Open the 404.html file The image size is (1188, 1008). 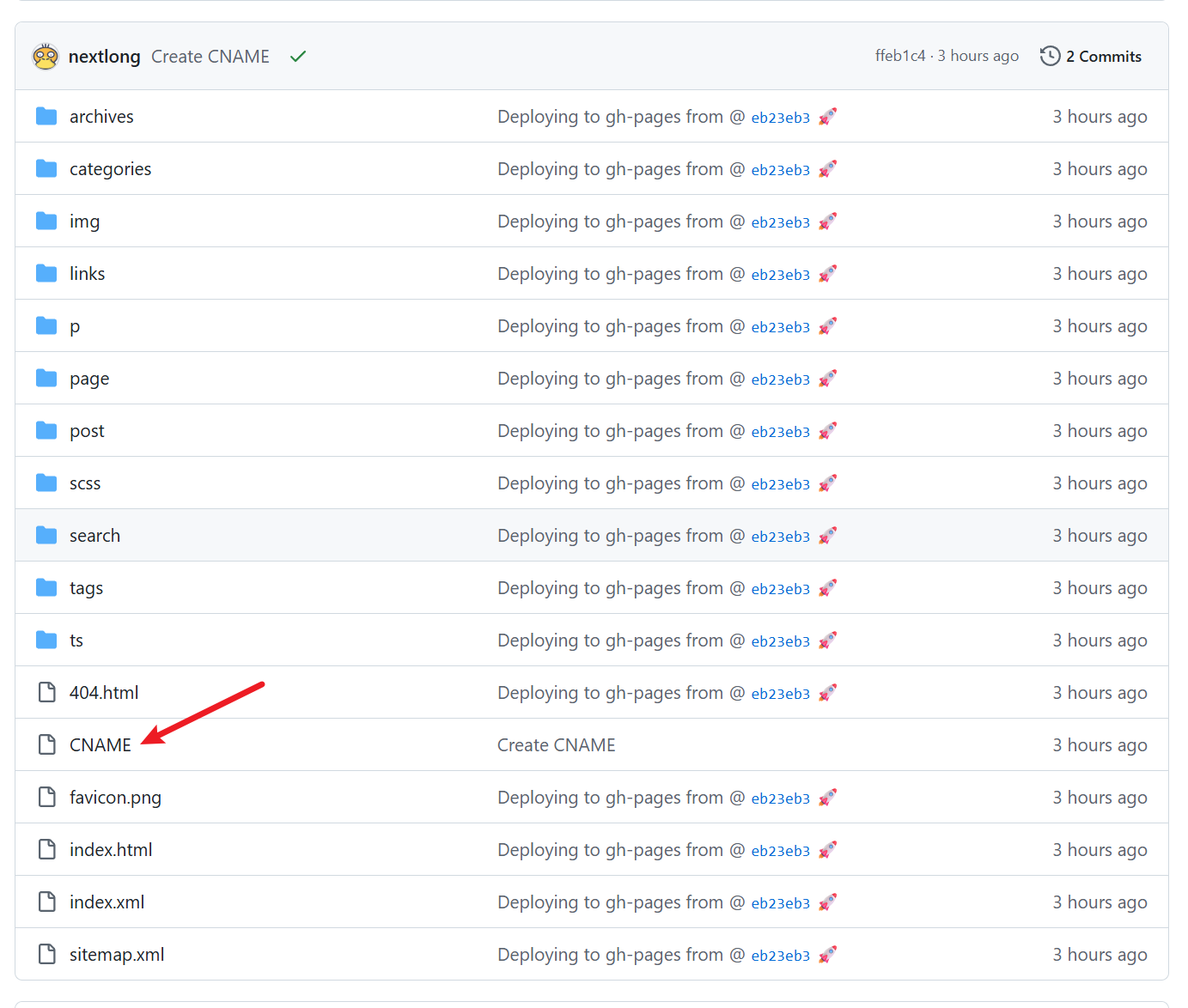coord(104,693)
